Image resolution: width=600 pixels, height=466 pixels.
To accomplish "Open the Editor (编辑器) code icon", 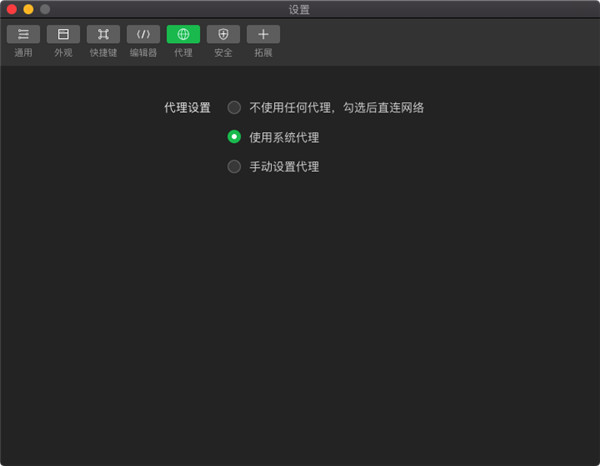I will [143, 34].
